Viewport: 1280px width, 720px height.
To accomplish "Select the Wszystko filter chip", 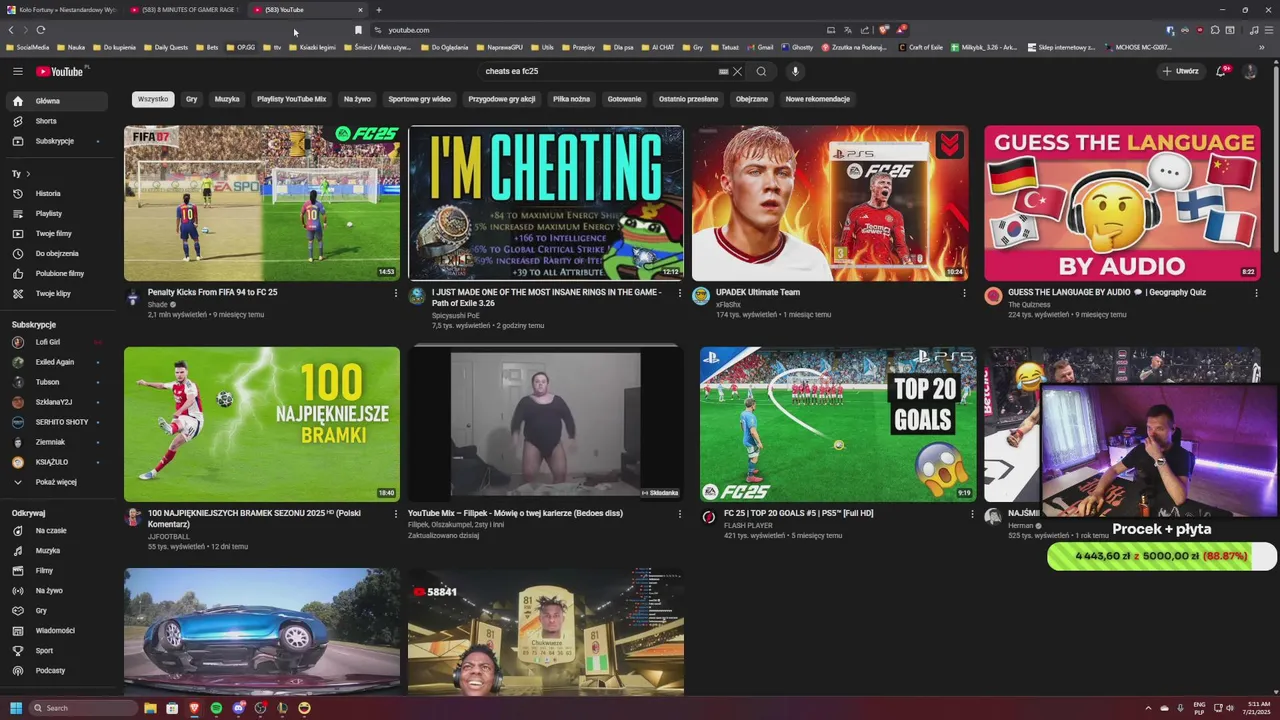I will coord(153,99).
